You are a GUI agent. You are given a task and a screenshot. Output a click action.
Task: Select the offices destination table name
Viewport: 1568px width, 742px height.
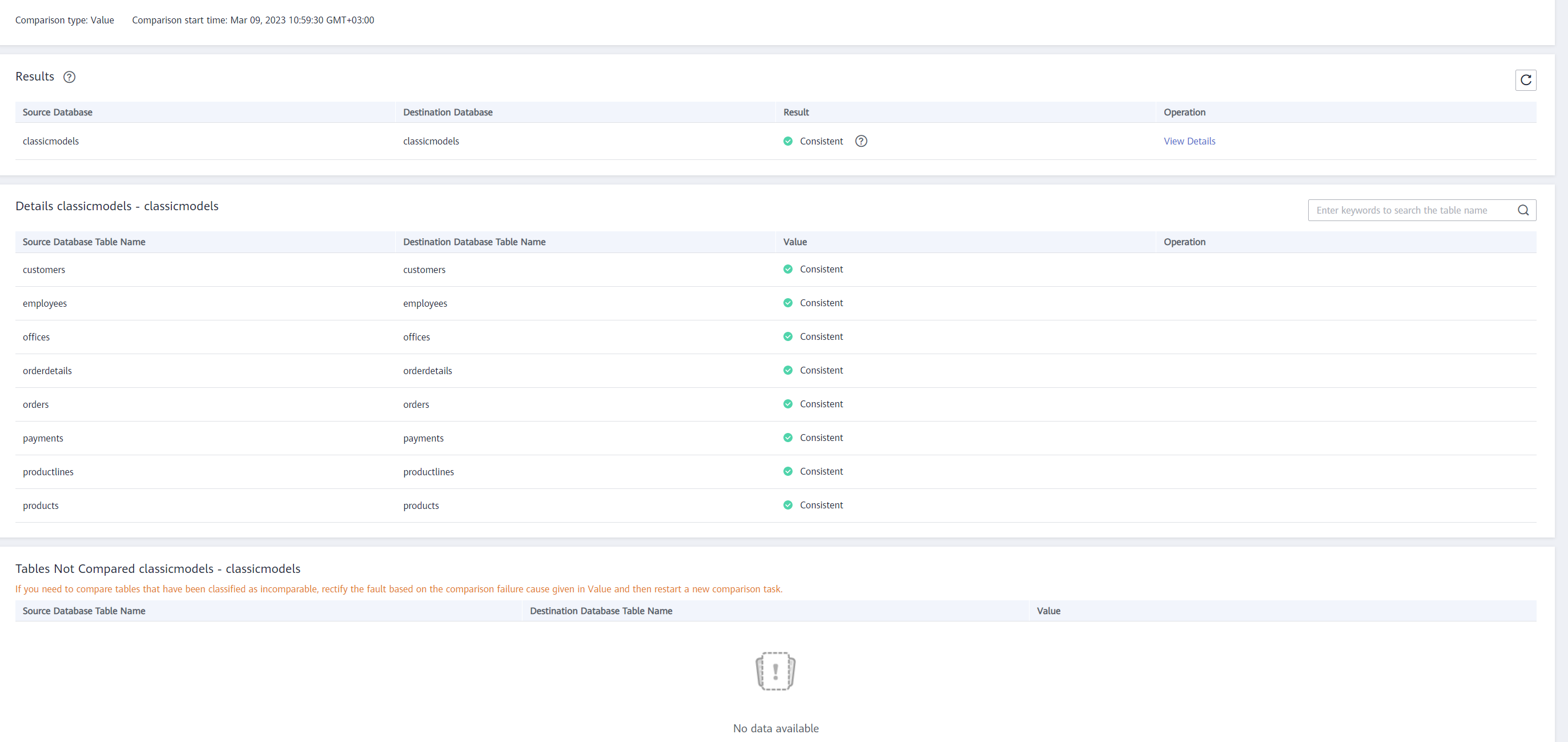pyautogui.click(x=416, y=336)
